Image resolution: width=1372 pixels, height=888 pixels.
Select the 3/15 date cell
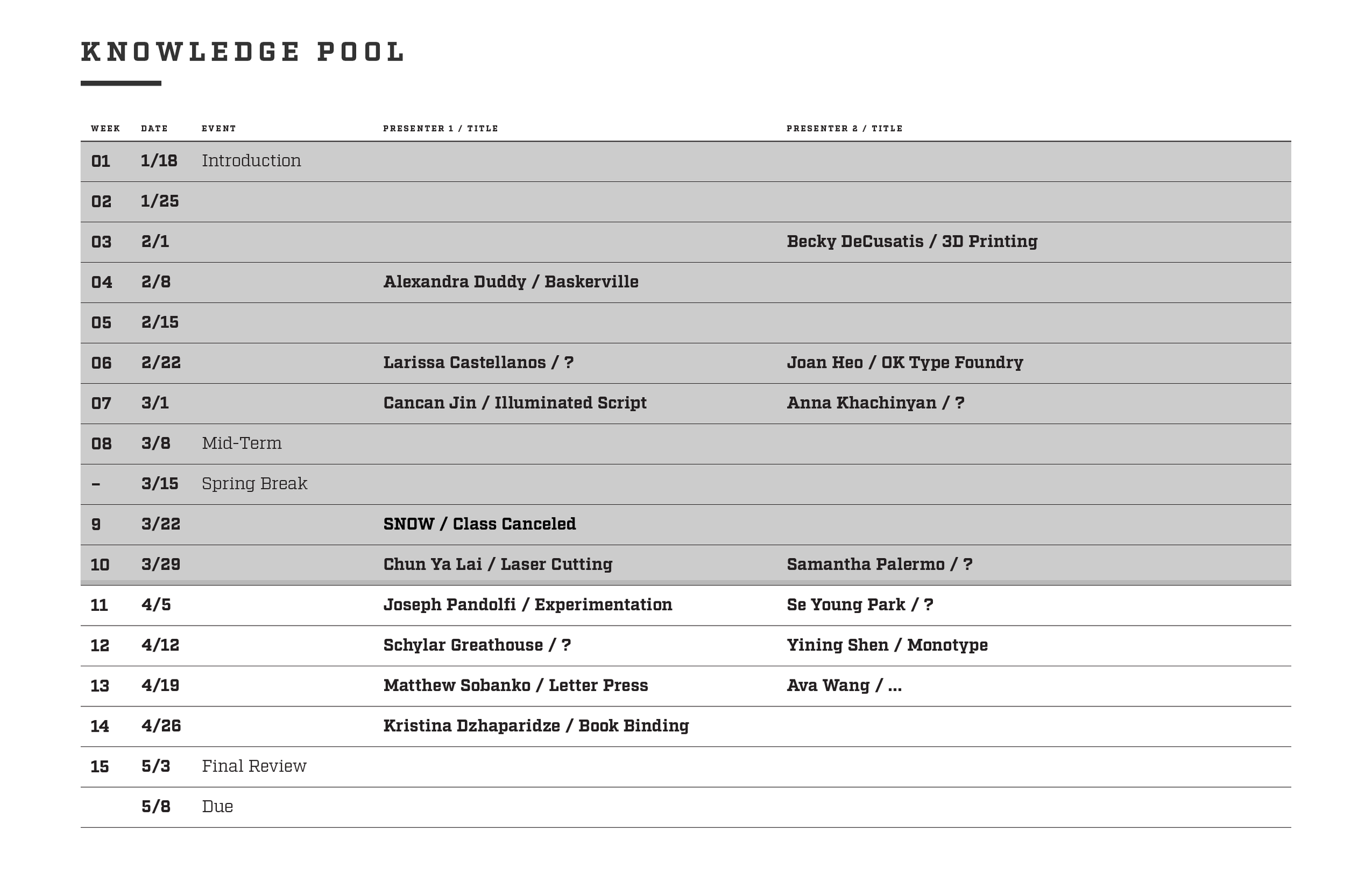coord(160,484)
